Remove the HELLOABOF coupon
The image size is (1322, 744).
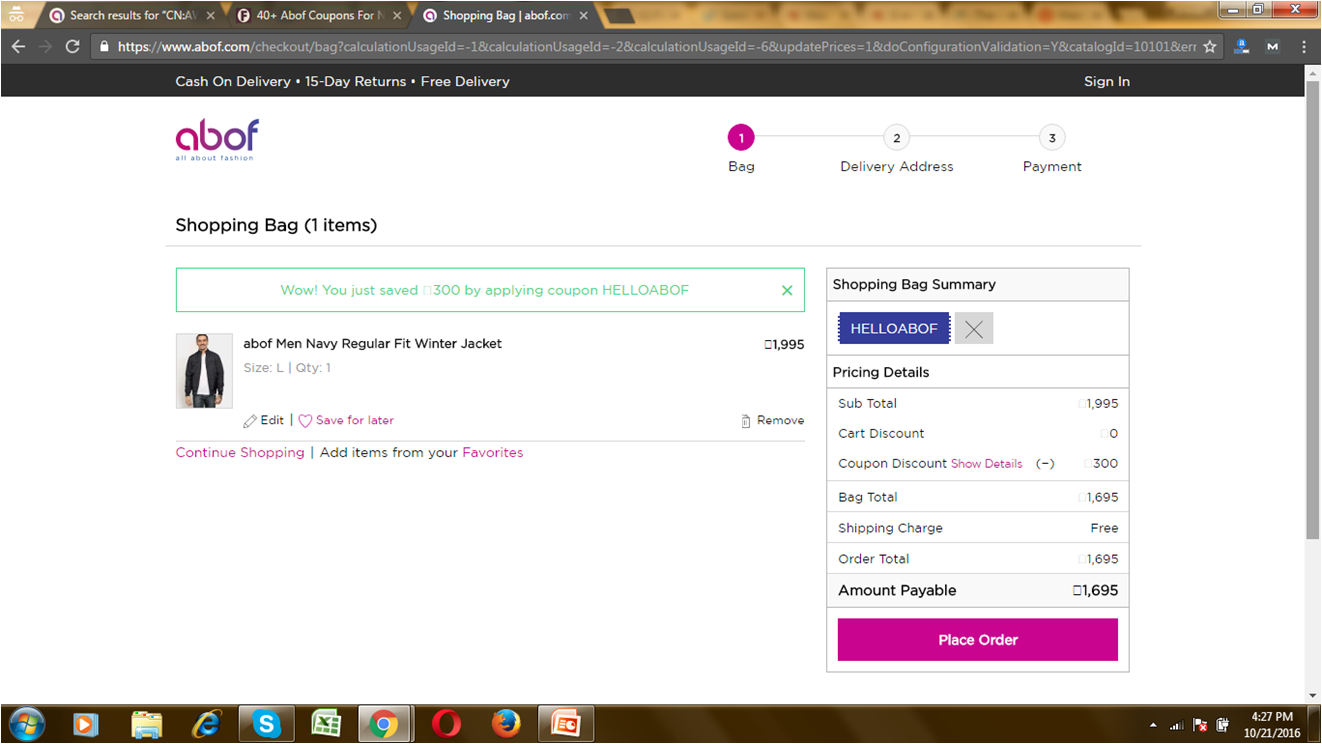coord(973,329)
